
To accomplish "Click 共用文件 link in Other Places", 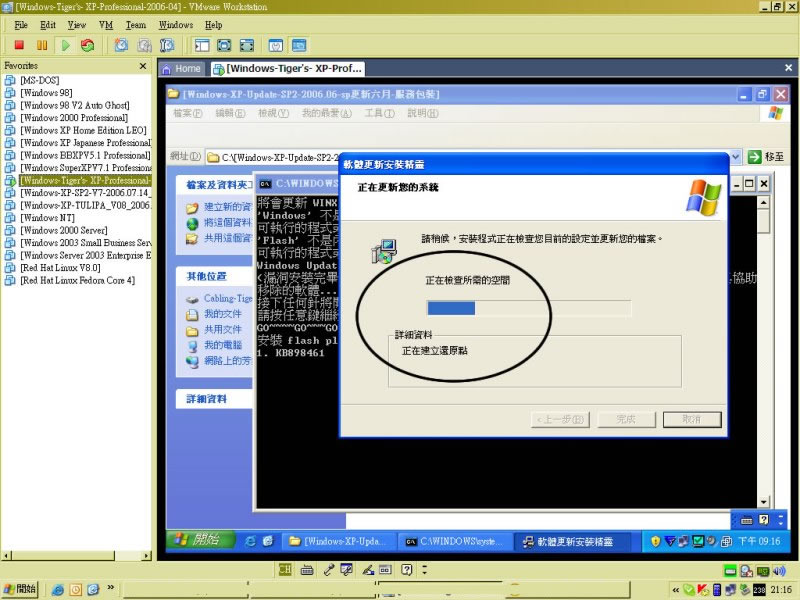I will pos(222,330).
